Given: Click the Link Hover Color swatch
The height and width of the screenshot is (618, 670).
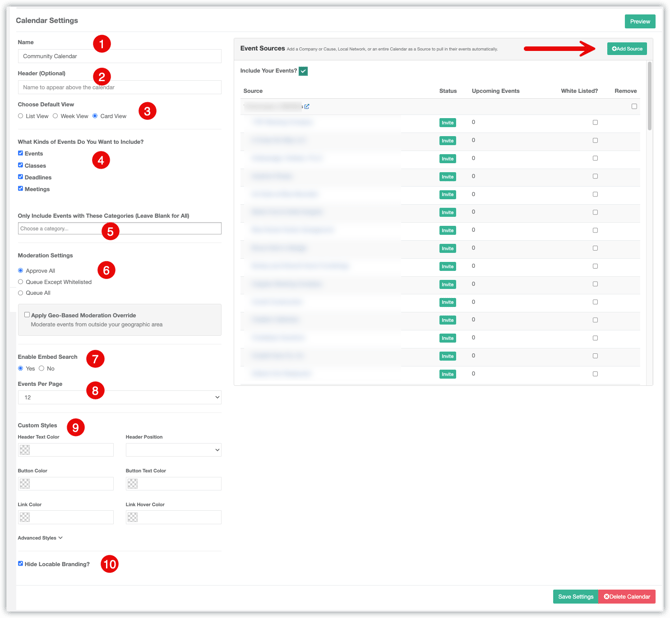Looking at the screenshot, I should pos(132,517).
